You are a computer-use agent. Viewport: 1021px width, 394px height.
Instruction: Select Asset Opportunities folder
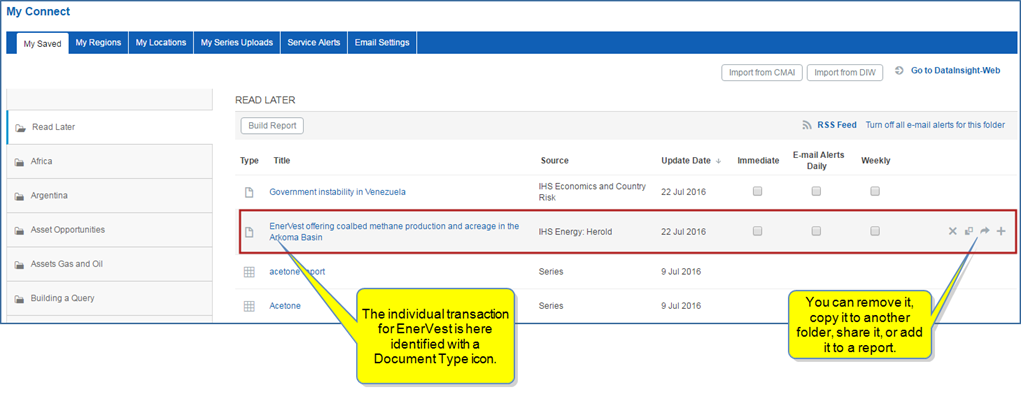(x=109, y=230)
